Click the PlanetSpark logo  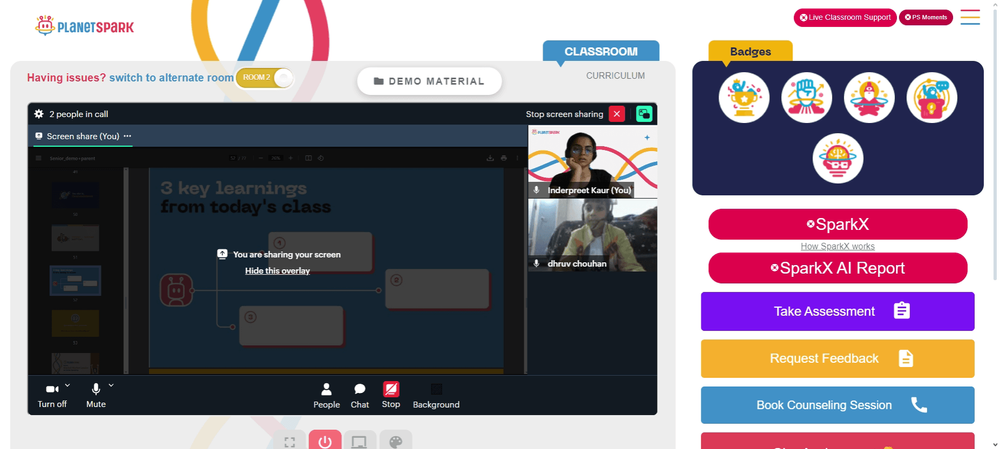click(84, 26)
